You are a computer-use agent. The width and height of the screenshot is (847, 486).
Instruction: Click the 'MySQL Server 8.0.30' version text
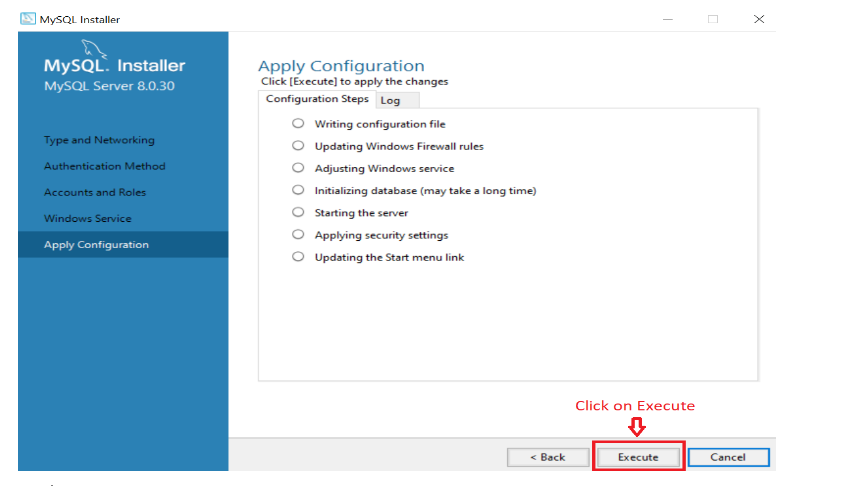click(x=109, y=86)
